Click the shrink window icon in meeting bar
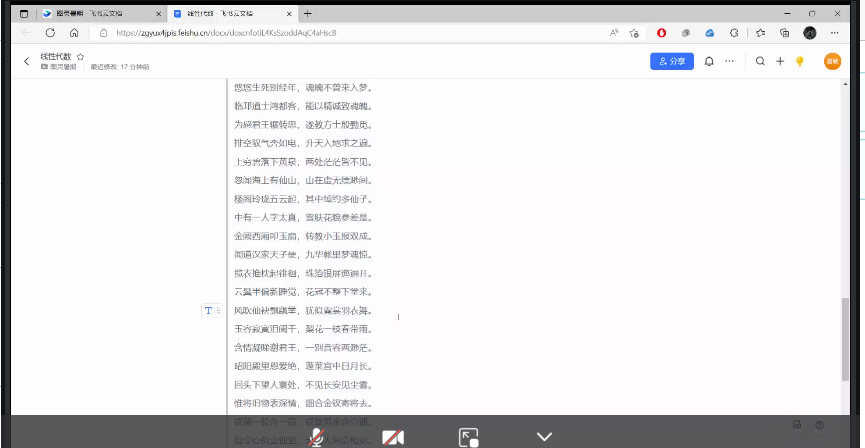865x448 pixels. (468, 438)
